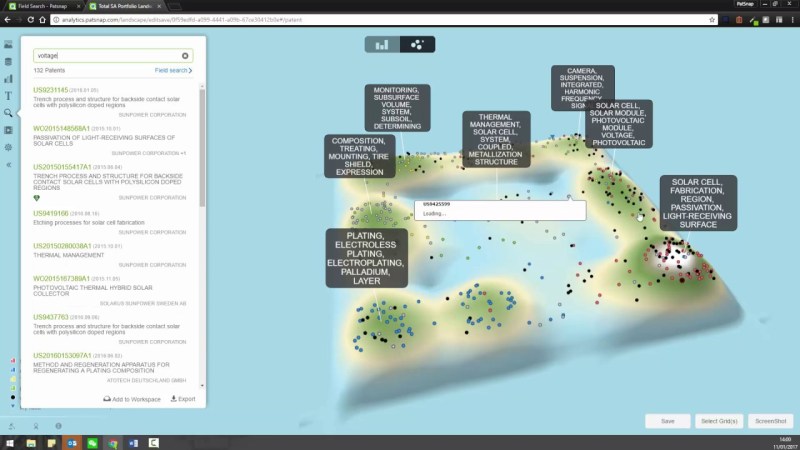
Task: Open patent US9419166
Action: [x=51, y=213]
